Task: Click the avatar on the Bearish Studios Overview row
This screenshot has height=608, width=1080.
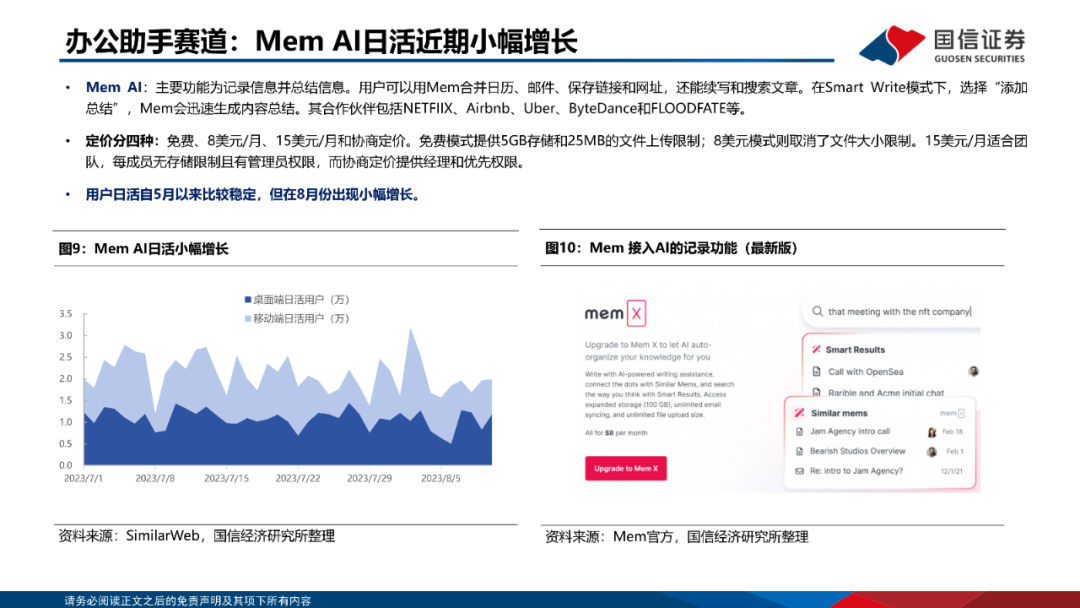Action: pos(932,452)
